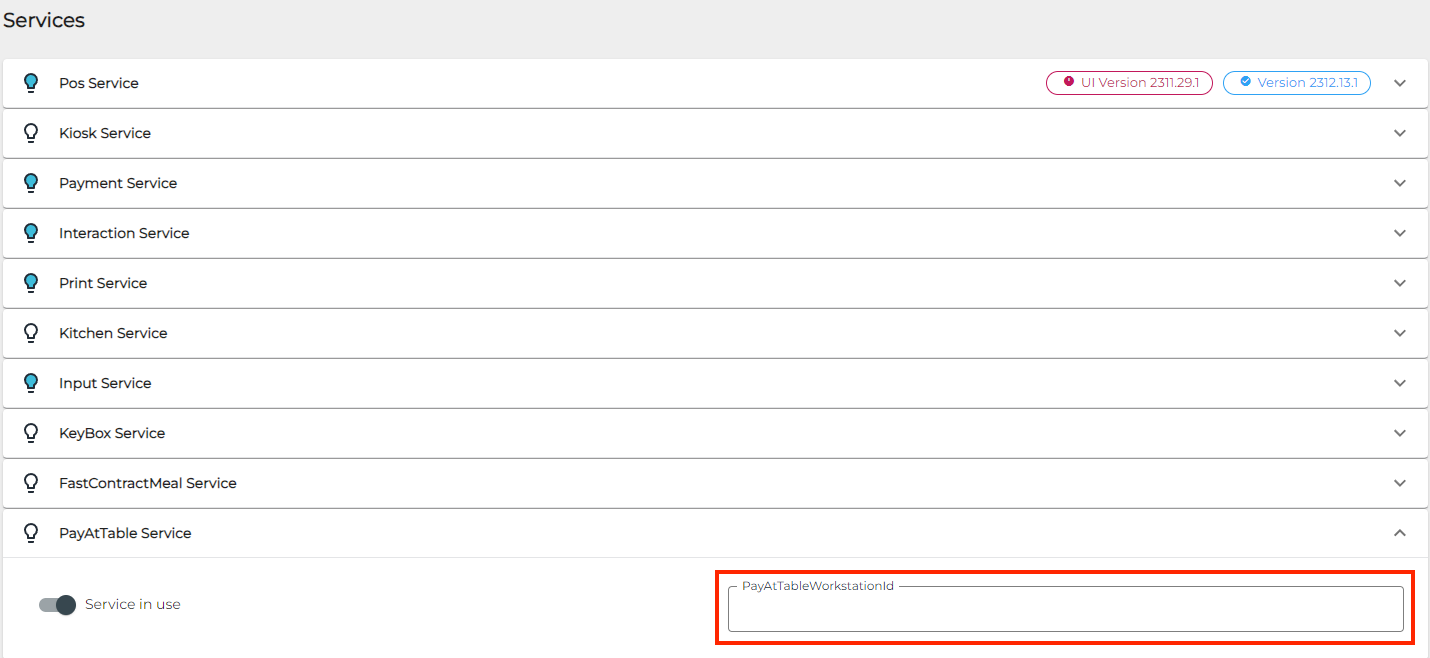Click the Pos Service lightbulb icon
The image size is (1430, 658).
coord(31,83)
